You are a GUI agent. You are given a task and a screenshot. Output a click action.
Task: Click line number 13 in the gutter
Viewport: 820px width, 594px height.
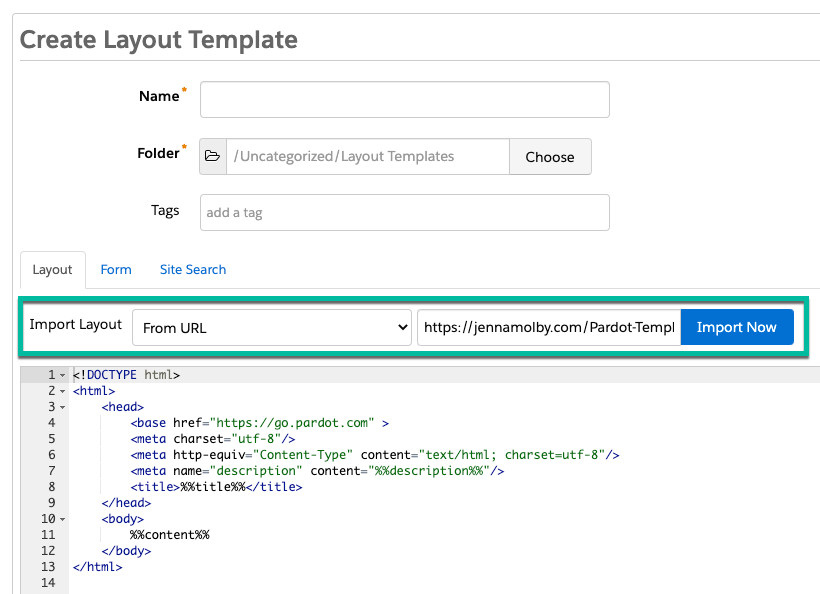46,567
